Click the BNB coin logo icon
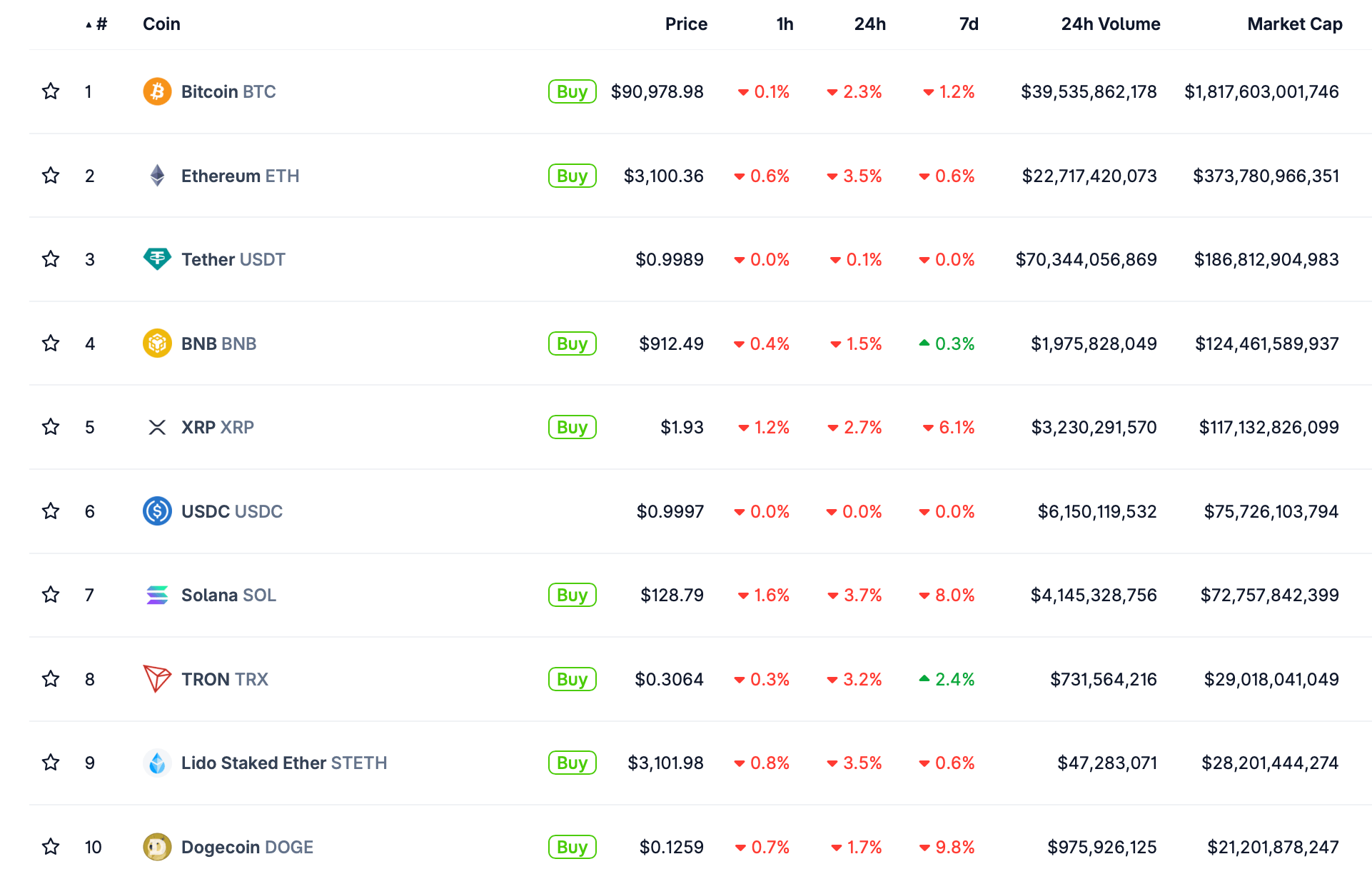Image resolution: width=1372 pixels, height=884 pixels. pos(157,343)
